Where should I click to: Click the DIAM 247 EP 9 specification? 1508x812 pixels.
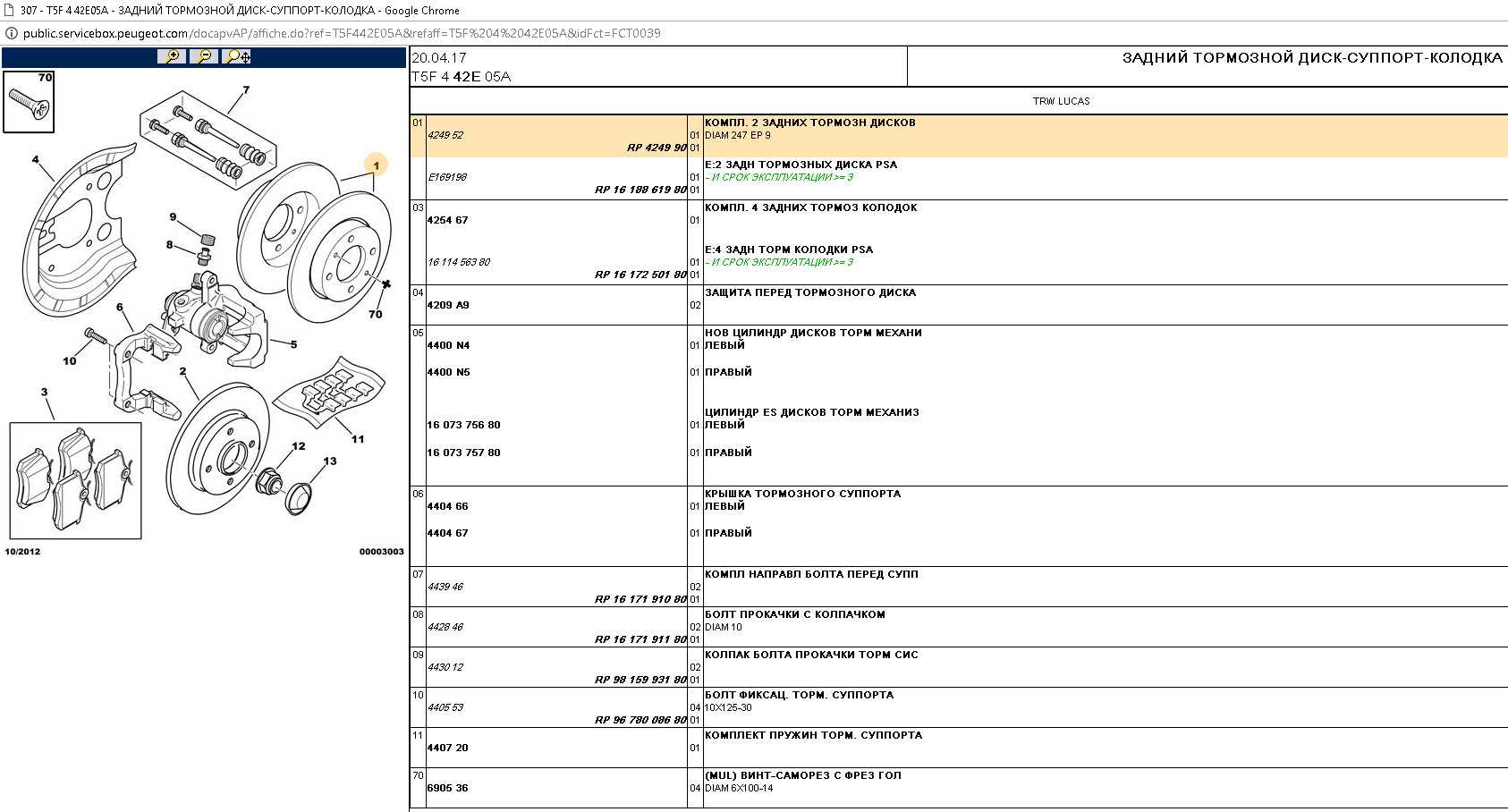(738, 136)
